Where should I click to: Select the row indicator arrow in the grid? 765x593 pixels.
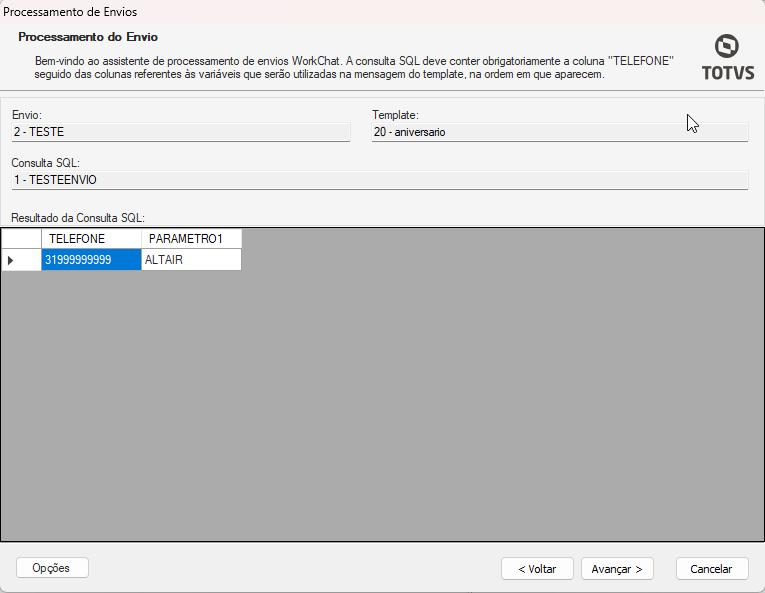tap(12, 260)
